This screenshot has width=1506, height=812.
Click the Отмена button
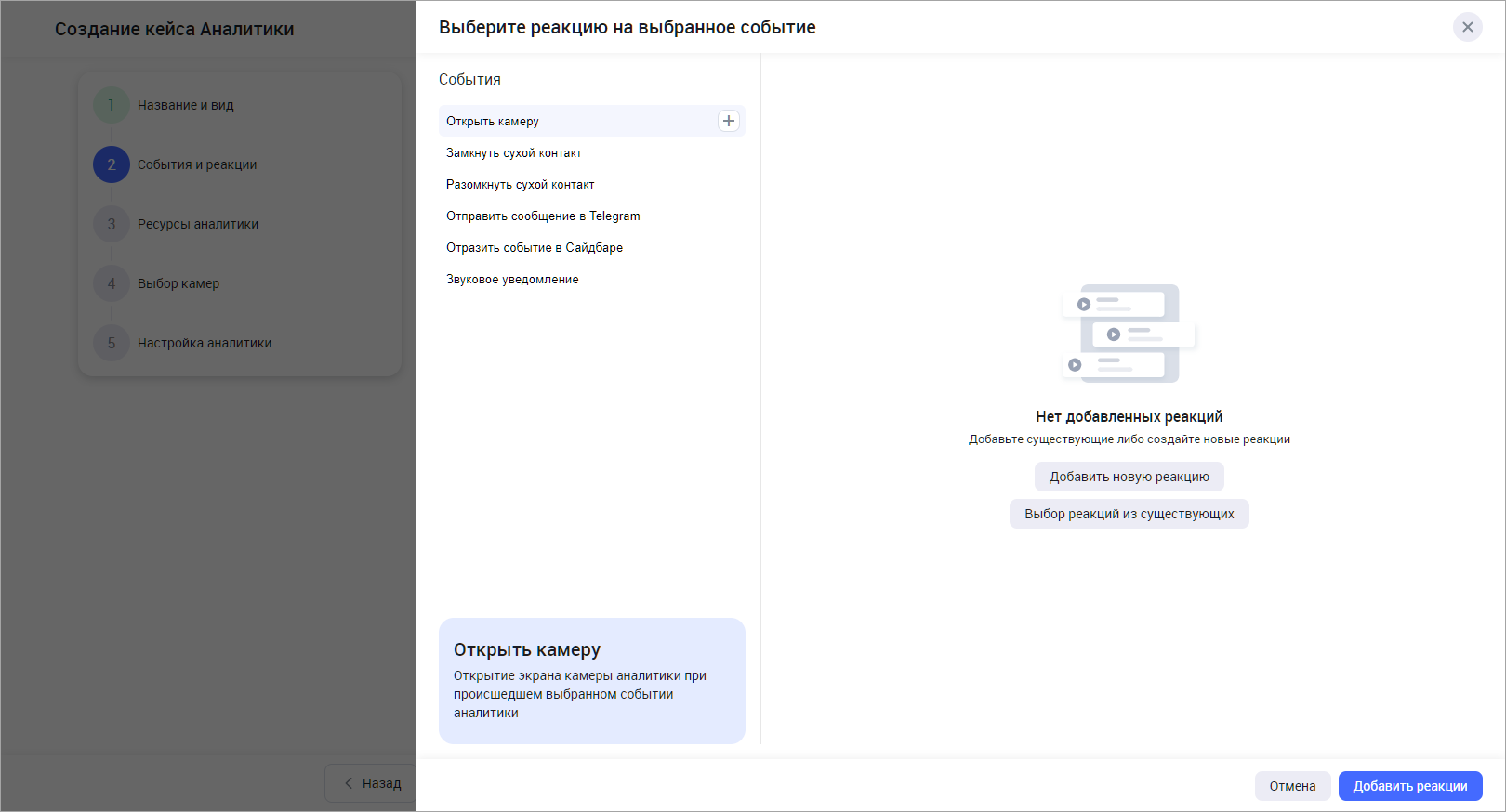click(1292, 786)
